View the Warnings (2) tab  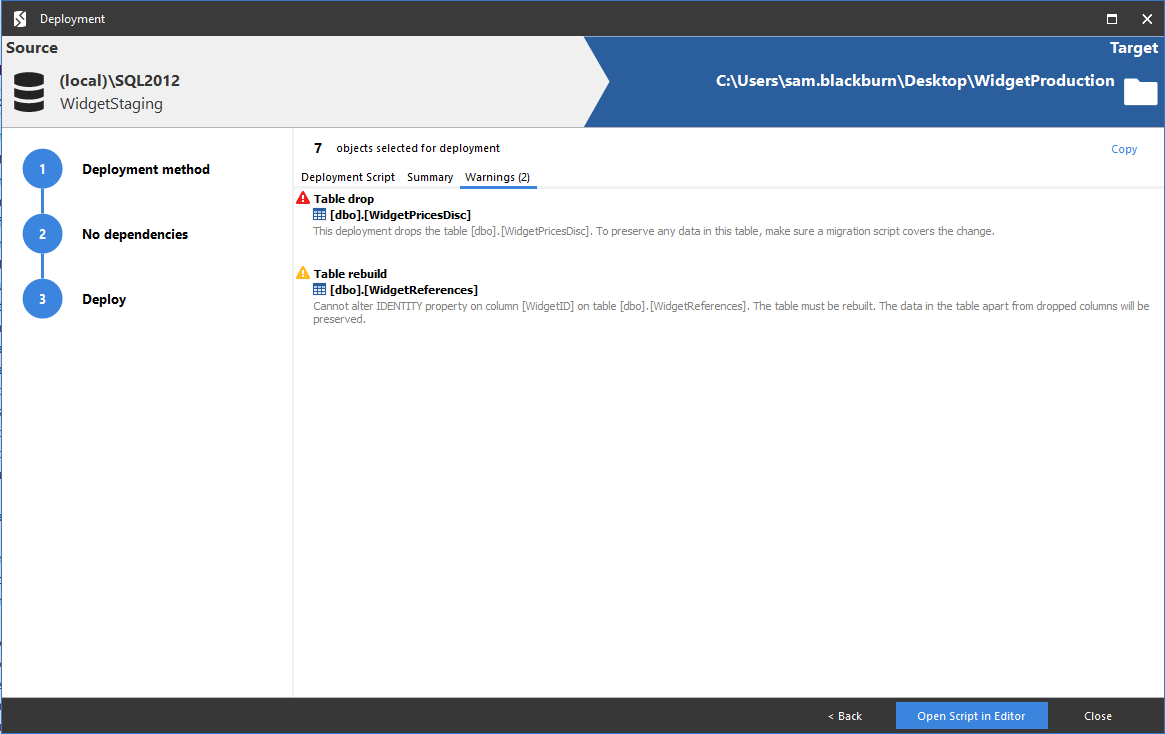coord(498,176)
